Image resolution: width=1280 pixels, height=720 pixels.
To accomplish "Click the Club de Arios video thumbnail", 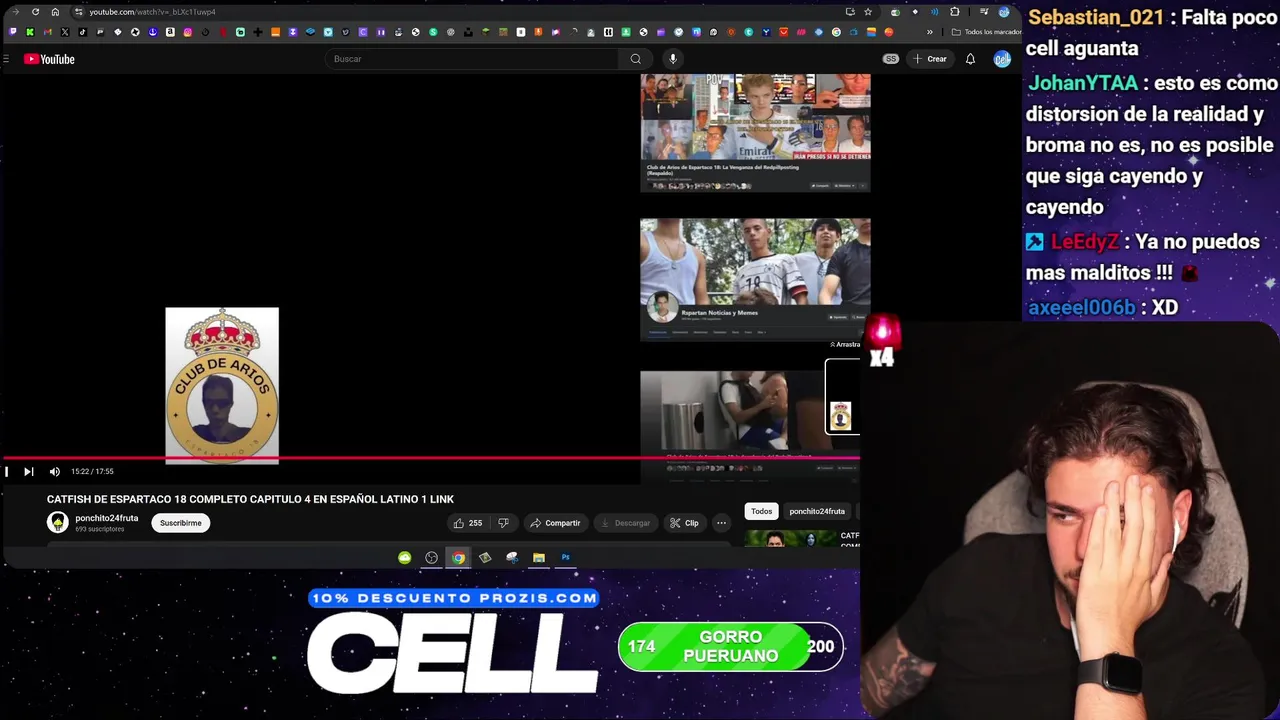I will tap(755, 132).
